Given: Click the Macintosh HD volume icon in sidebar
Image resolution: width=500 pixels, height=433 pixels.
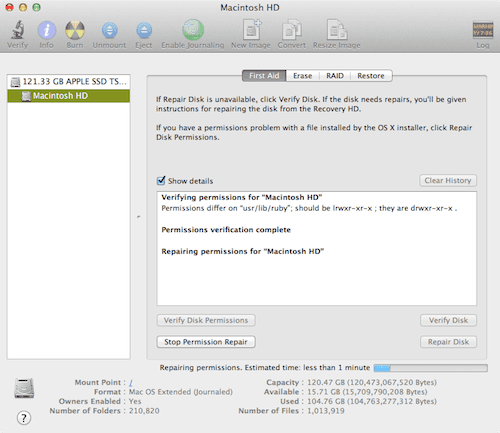Looking at the screenshot, I should coord(26,96).
